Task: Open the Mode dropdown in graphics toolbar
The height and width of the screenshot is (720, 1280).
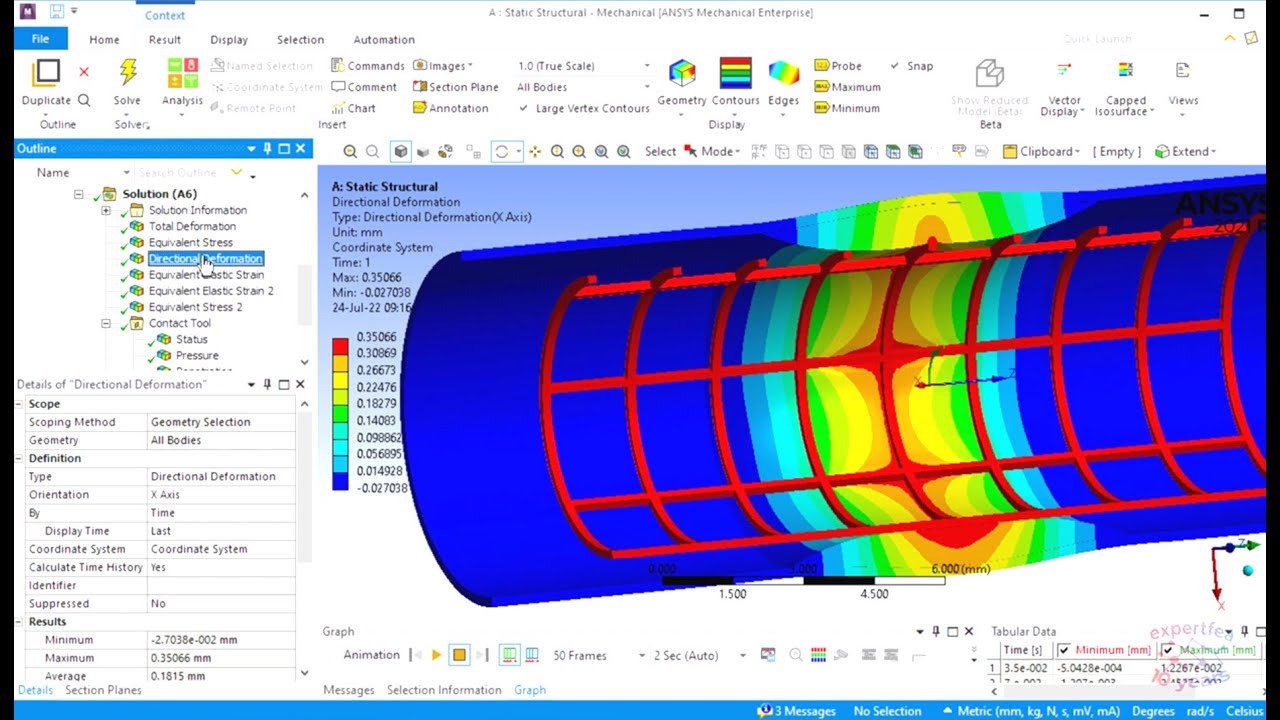Action: [x=712, y=152]
